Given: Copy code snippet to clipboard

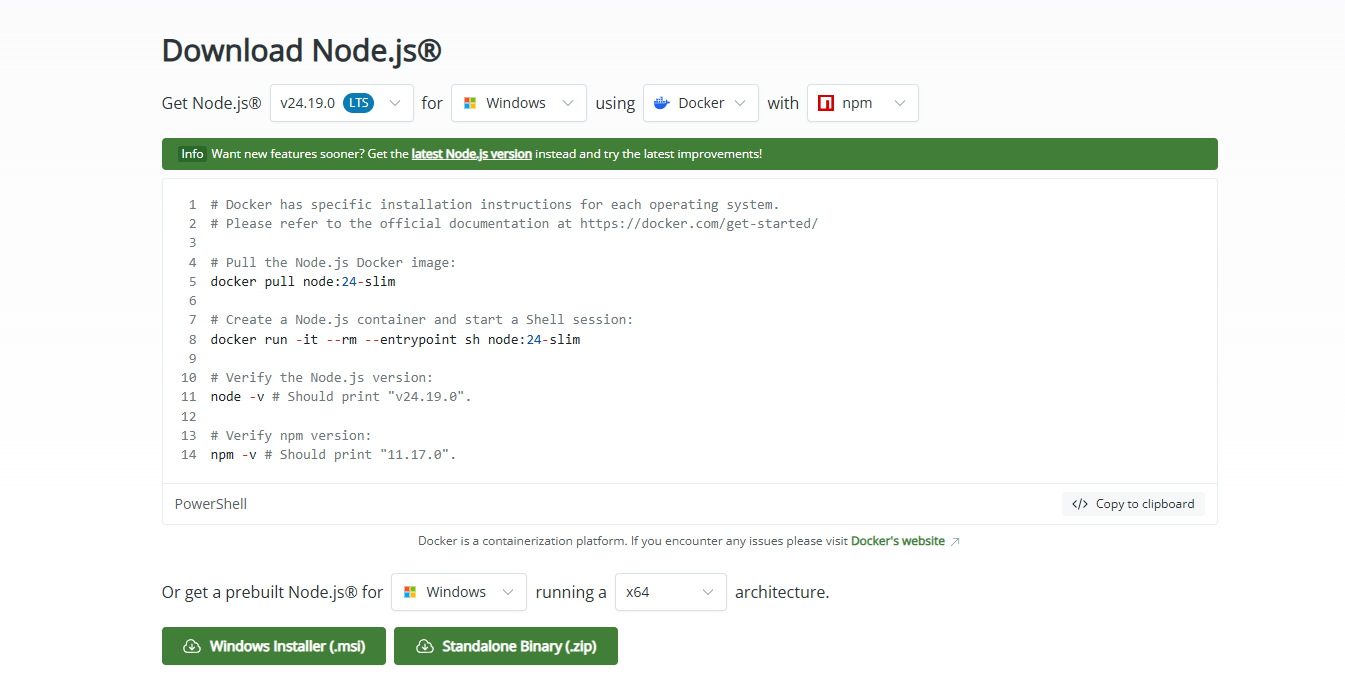Looking at the screenshot, I should point(1133,504).
